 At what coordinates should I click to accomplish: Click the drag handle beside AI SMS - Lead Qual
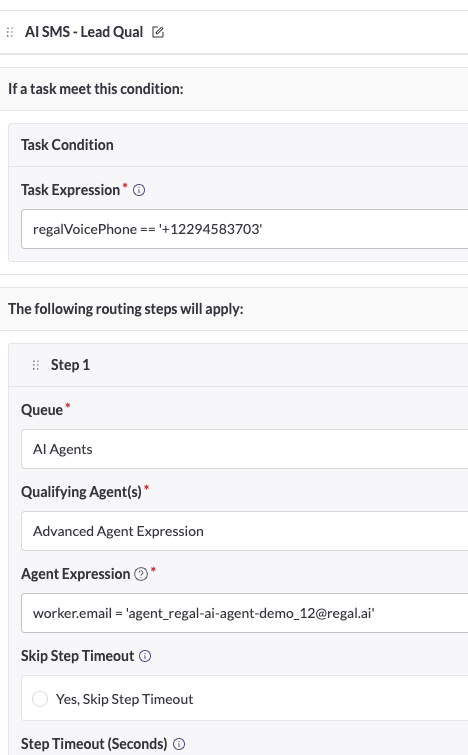pyautogui.click(x=10, y=32)
